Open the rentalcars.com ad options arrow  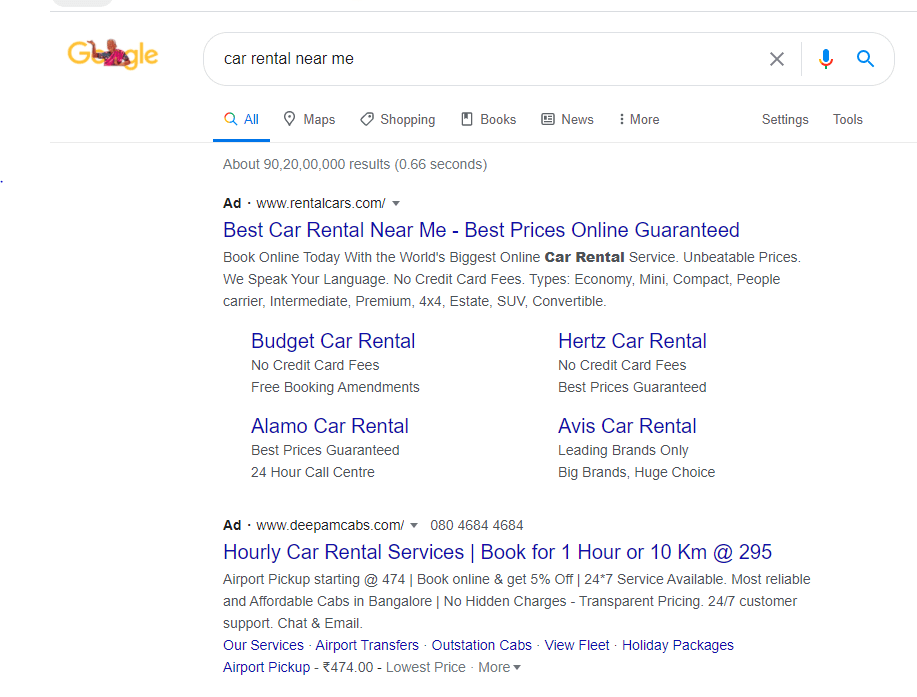[396, 203]
